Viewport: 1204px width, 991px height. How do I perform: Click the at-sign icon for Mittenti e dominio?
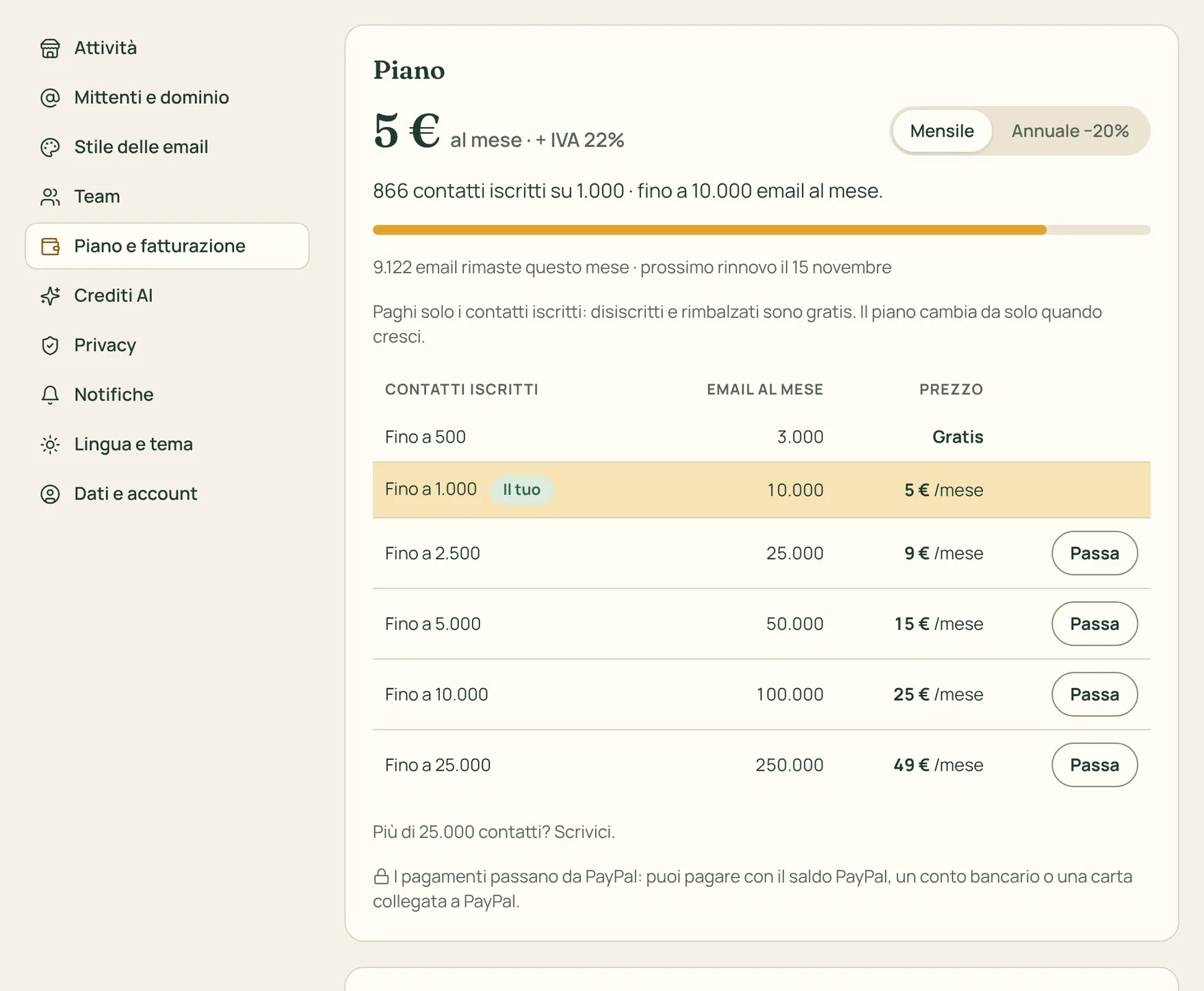pos(50,98)
